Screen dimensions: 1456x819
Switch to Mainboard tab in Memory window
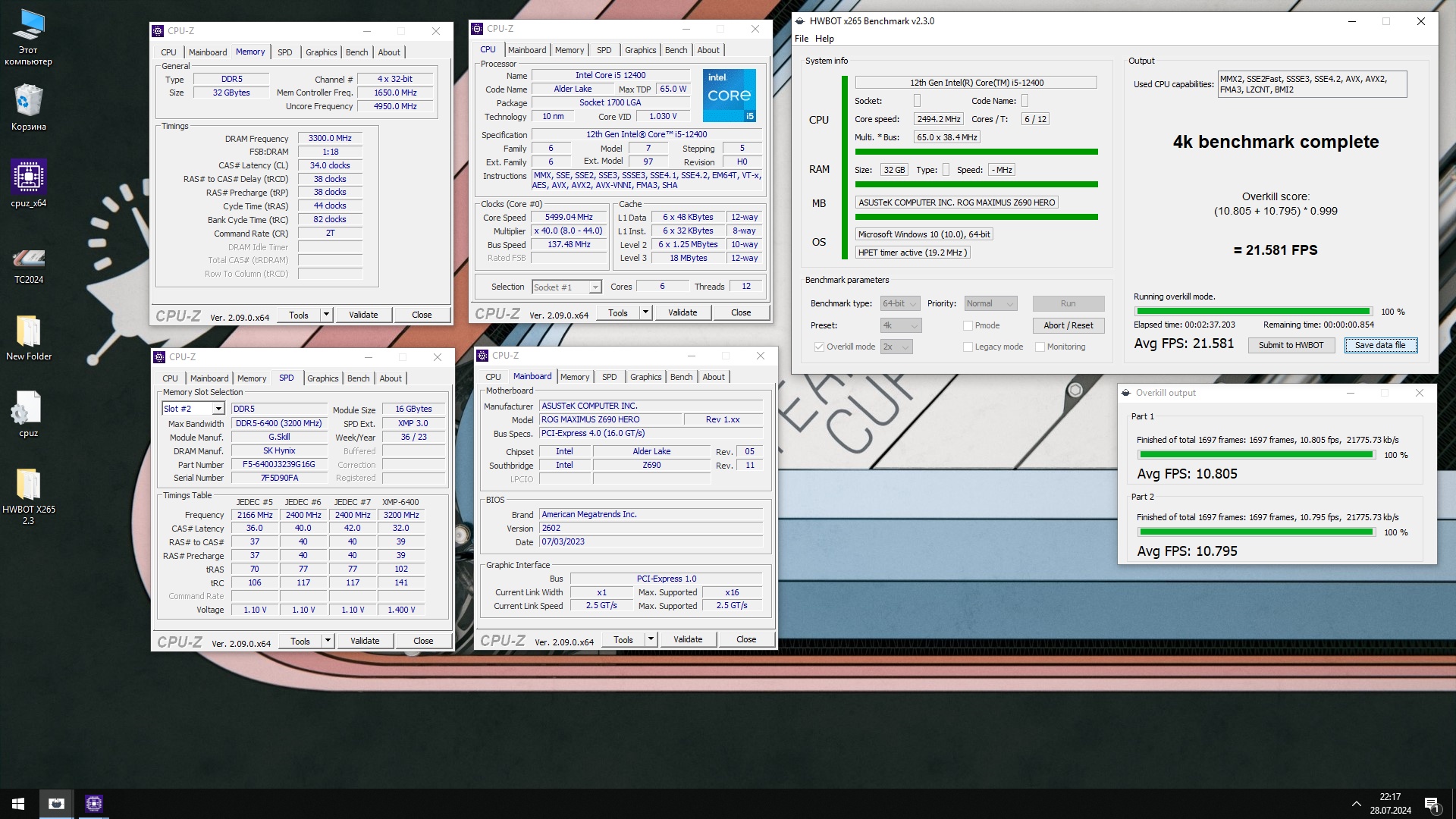pos(208,52)
